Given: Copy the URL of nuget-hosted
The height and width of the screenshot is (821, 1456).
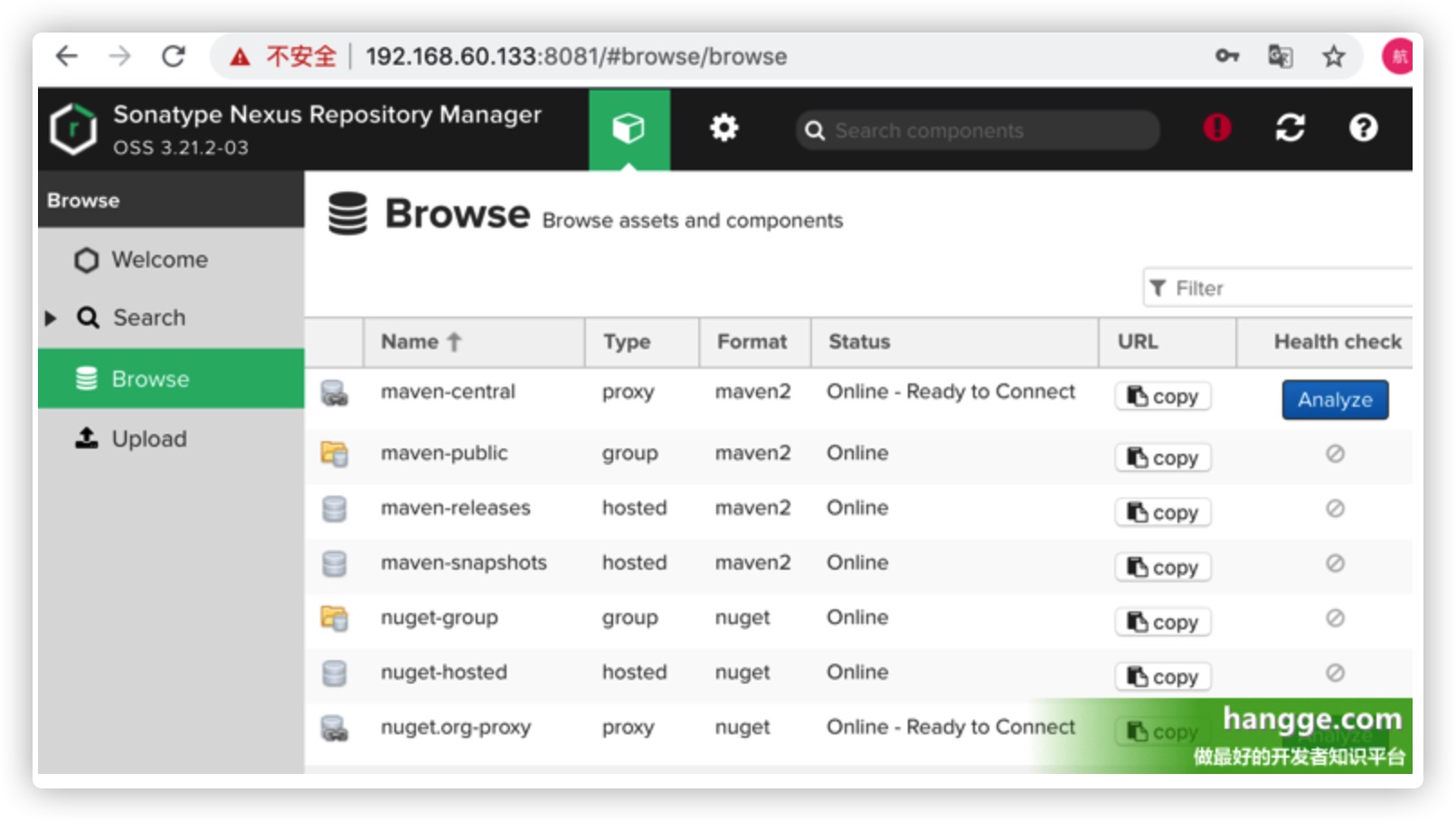Looking at the screenshot, I should click(x=1163, y=677).
